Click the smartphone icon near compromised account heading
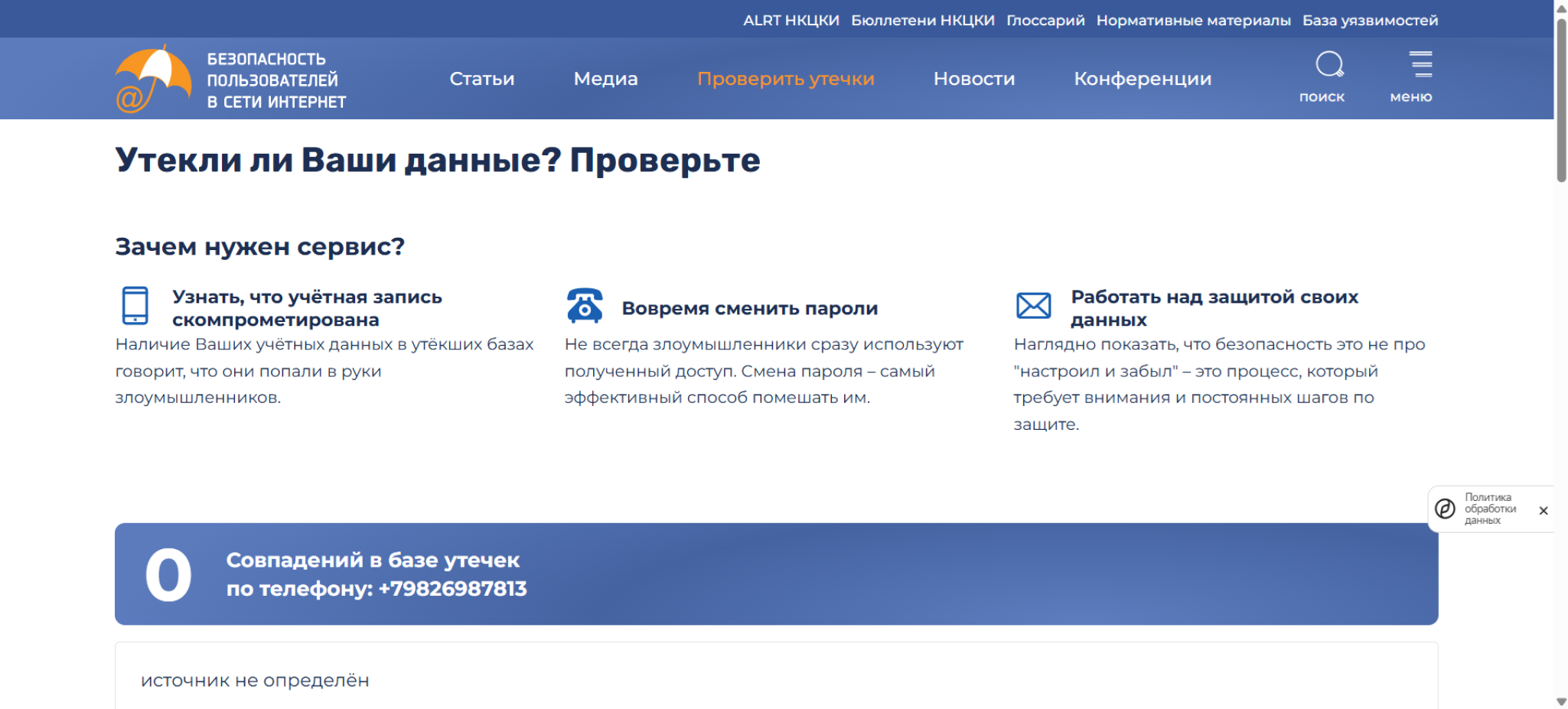The height and width of the screenshot is (709, 1568). (x=135, y=305)
